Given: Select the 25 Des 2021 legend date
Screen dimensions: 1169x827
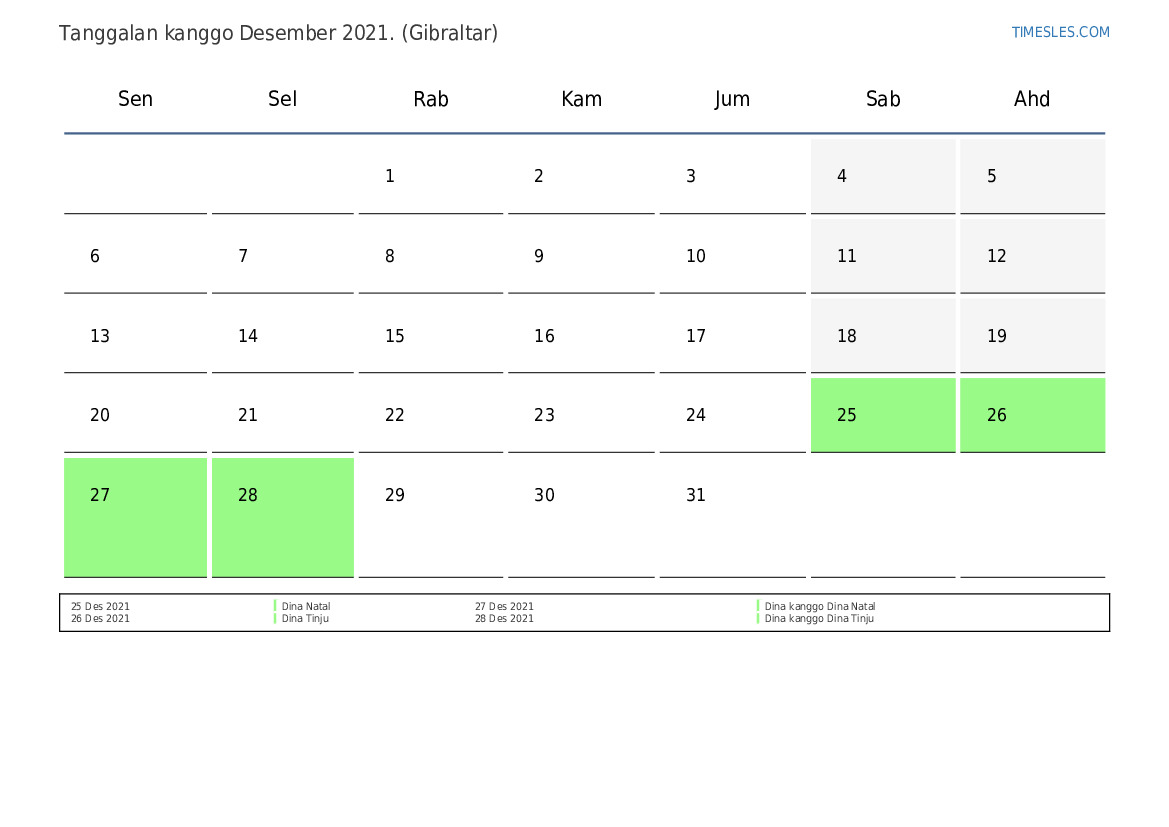Looking at the screenshot, I should (x=100, y=606).
